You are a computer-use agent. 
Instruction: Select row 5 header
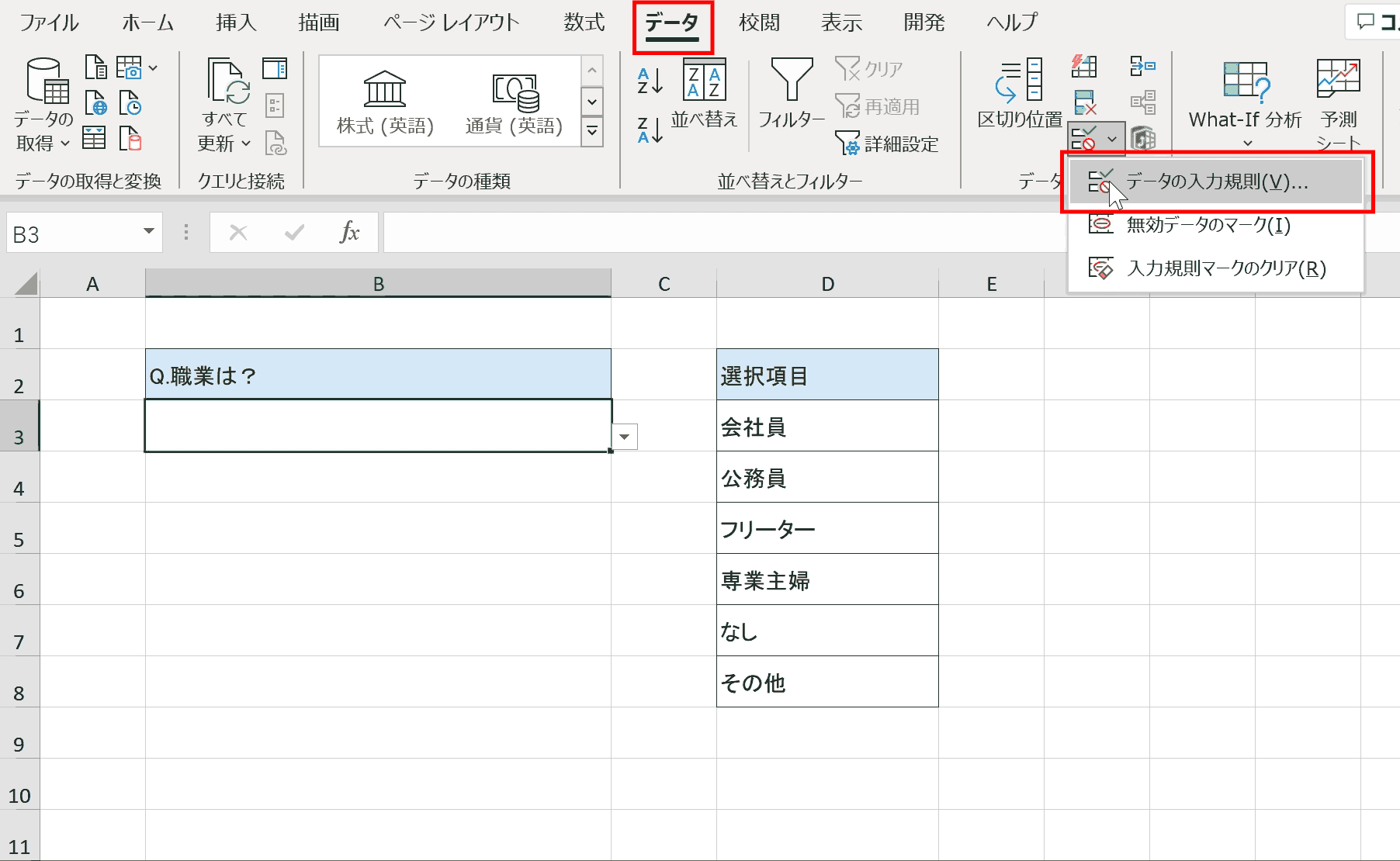[19, 528]
